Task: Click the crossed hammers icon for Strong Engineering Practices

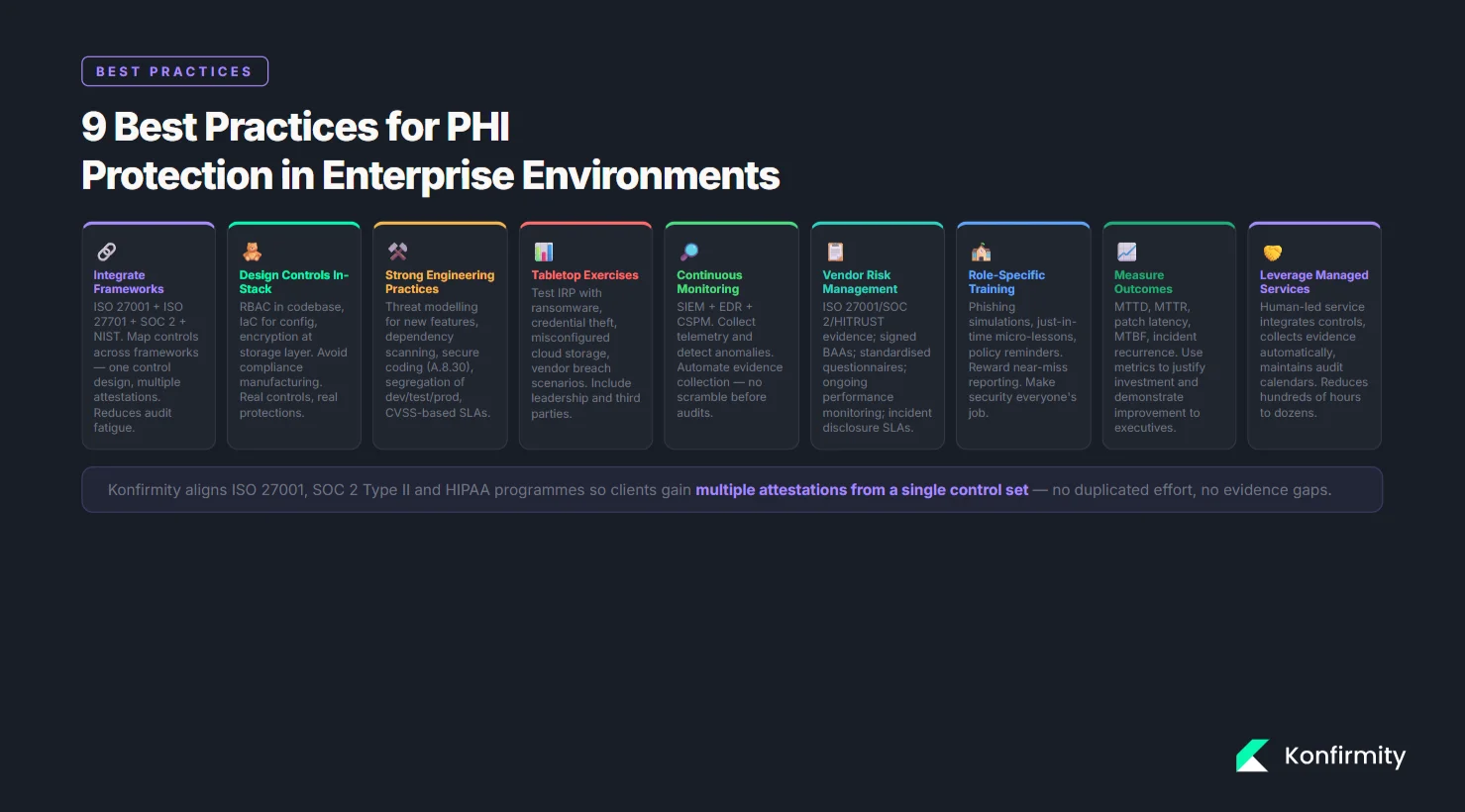Action: [x=397, y=252]
